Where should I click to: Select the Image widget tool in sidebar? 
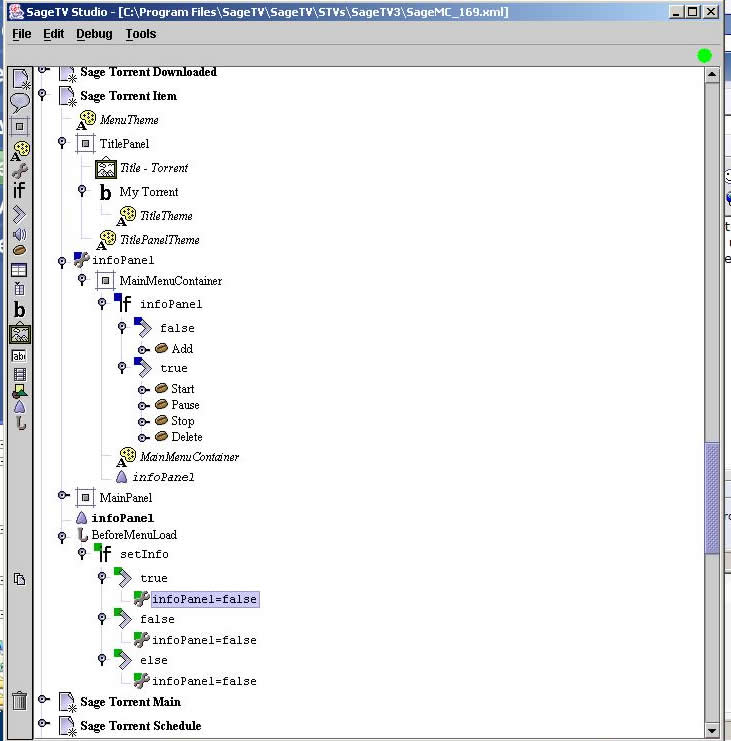click(20, 334)
